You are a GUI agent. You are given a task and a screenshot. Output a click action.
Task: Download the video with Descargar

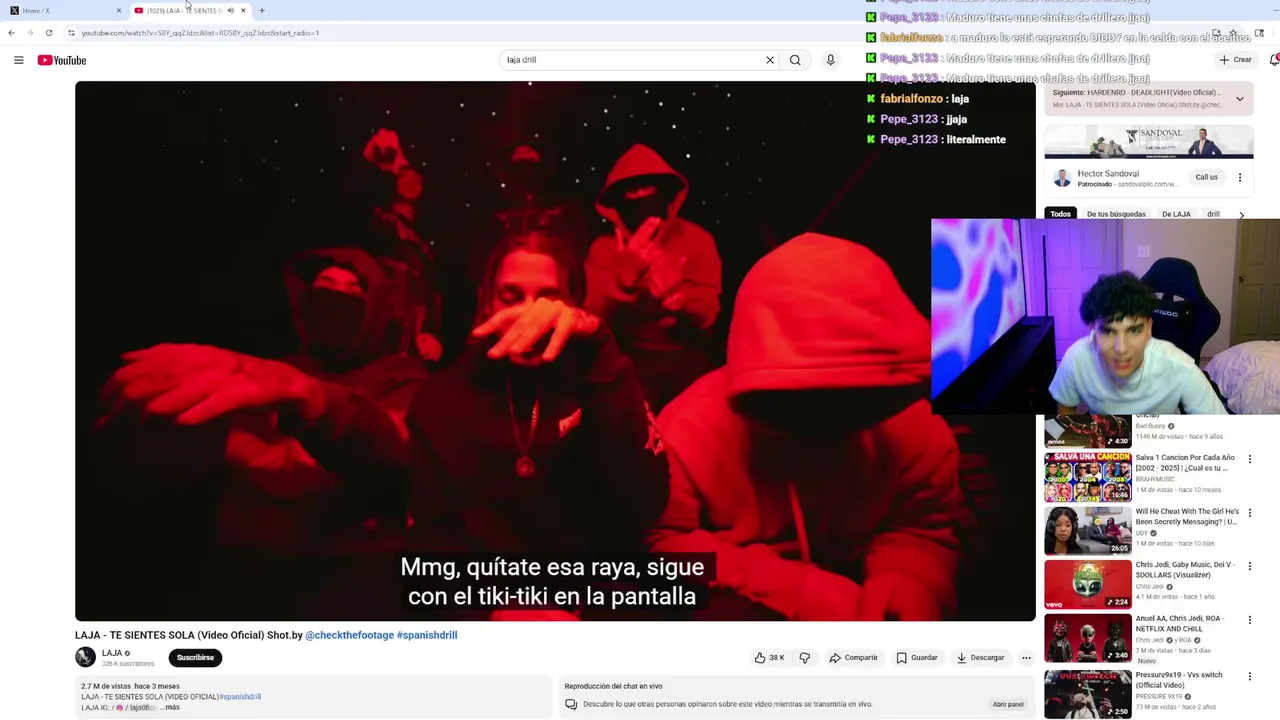pyautogui.click(x=980, y=658)
